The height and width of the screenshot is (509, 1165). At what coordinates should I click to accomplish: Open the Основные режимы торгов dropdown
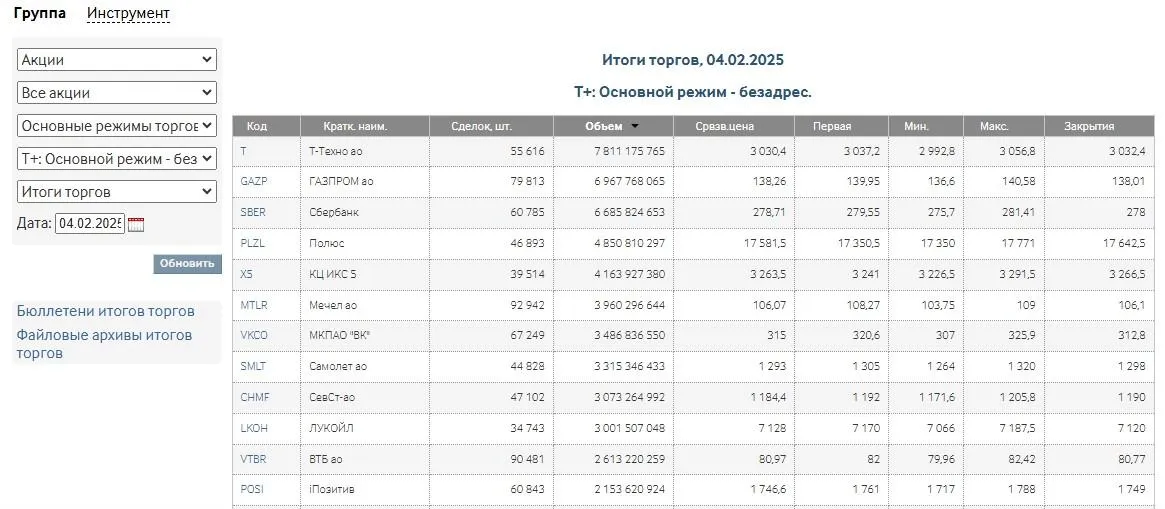tap(116, 126)
